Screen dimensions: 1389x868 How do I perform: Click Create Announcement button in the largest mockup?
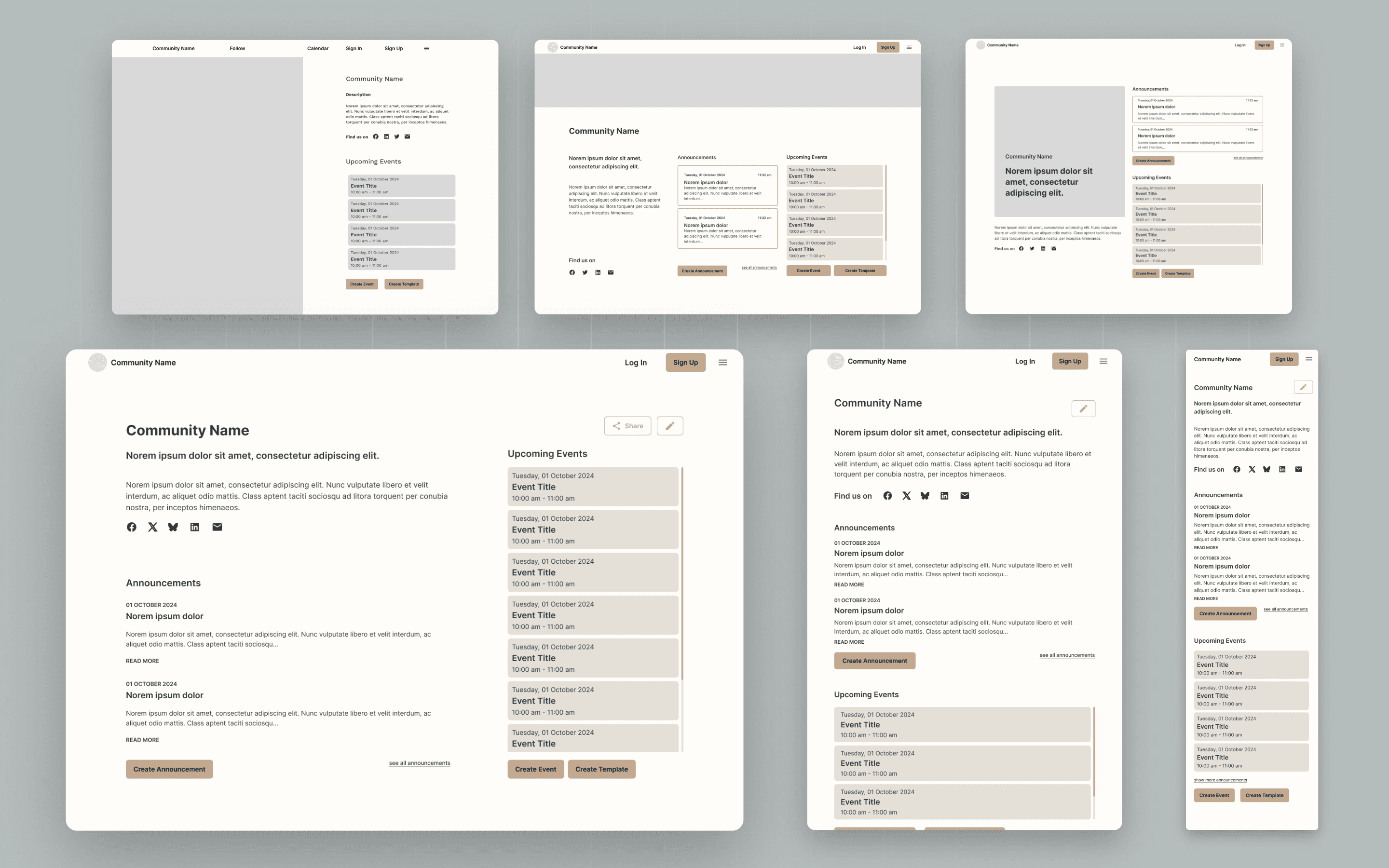(x=169, y=769)
